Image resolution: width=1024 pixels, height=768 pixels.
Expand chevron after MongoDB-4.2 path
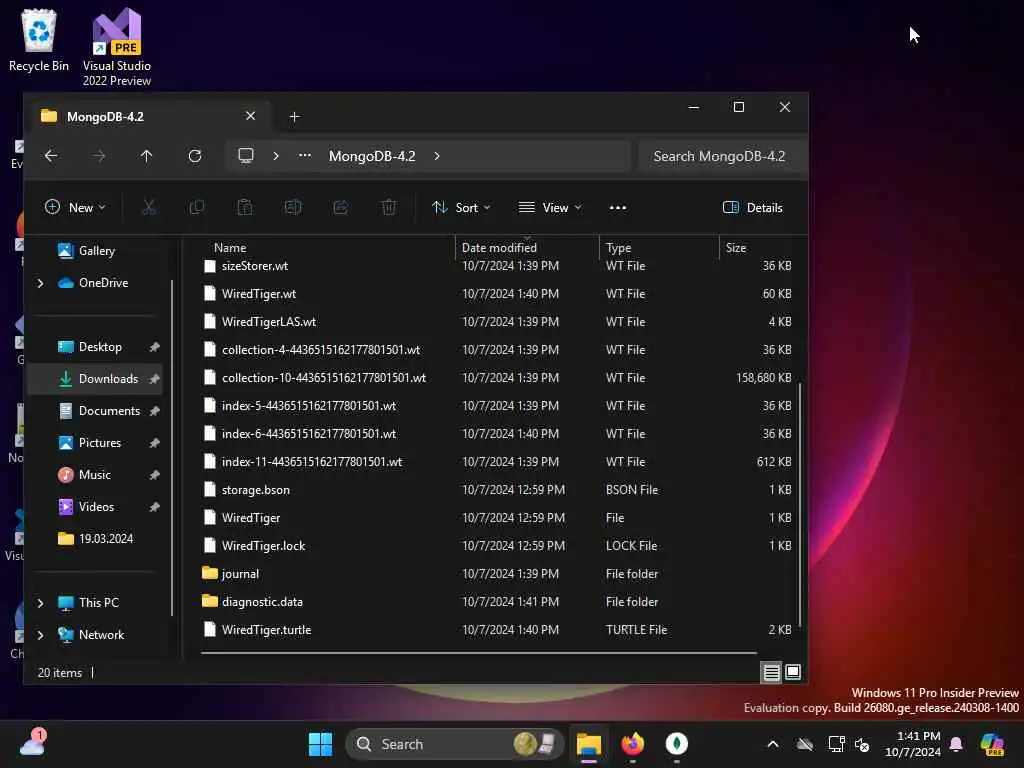(x=437, y=156)
